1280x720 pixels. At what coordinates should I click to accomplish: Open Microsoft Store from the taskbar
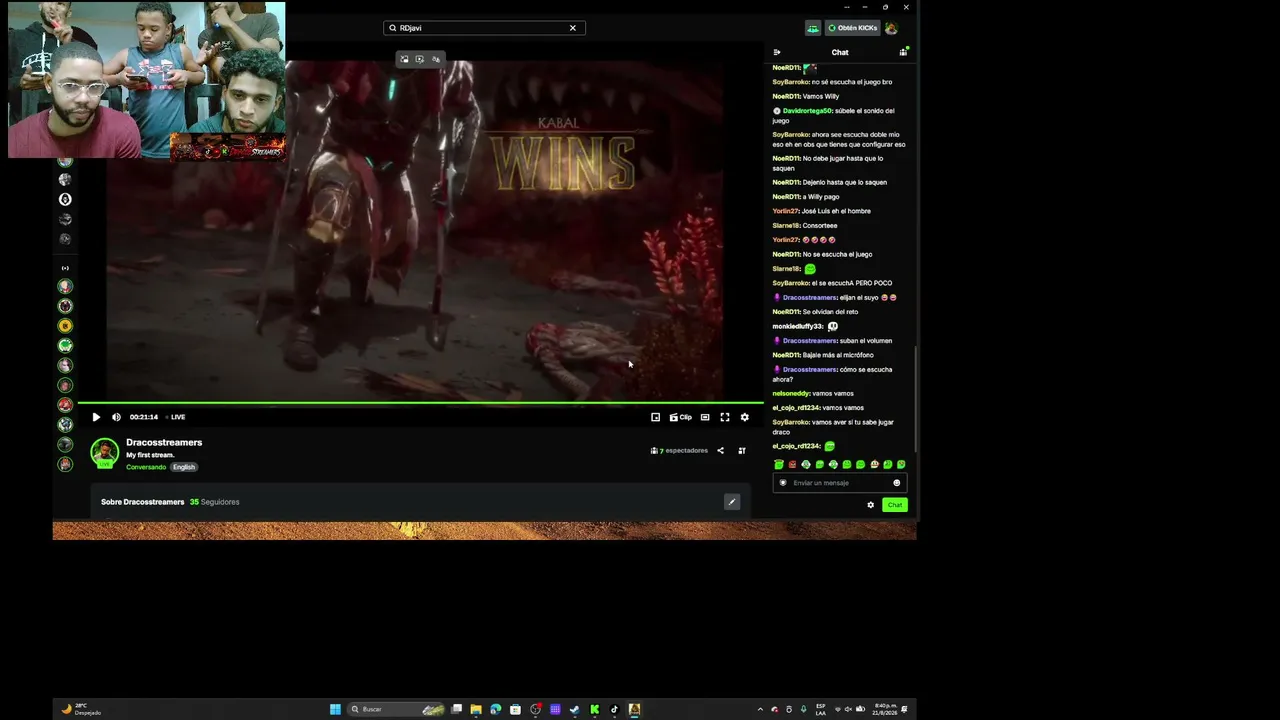pos(515,709)
